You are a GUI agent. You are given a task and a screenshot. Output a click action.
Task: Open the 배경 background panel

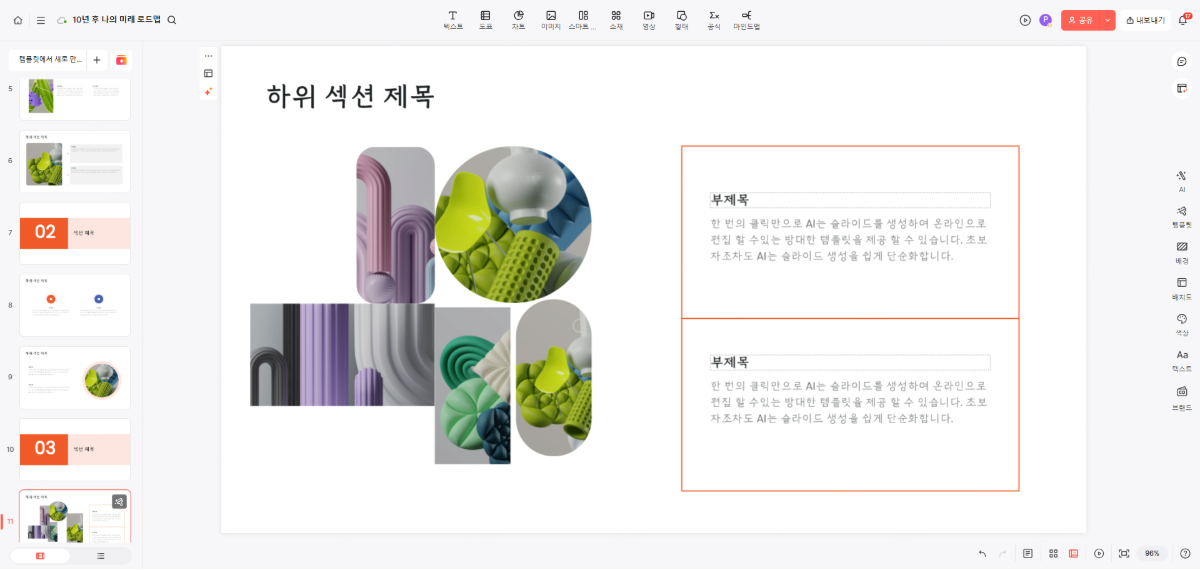[x=1182, y=252]
